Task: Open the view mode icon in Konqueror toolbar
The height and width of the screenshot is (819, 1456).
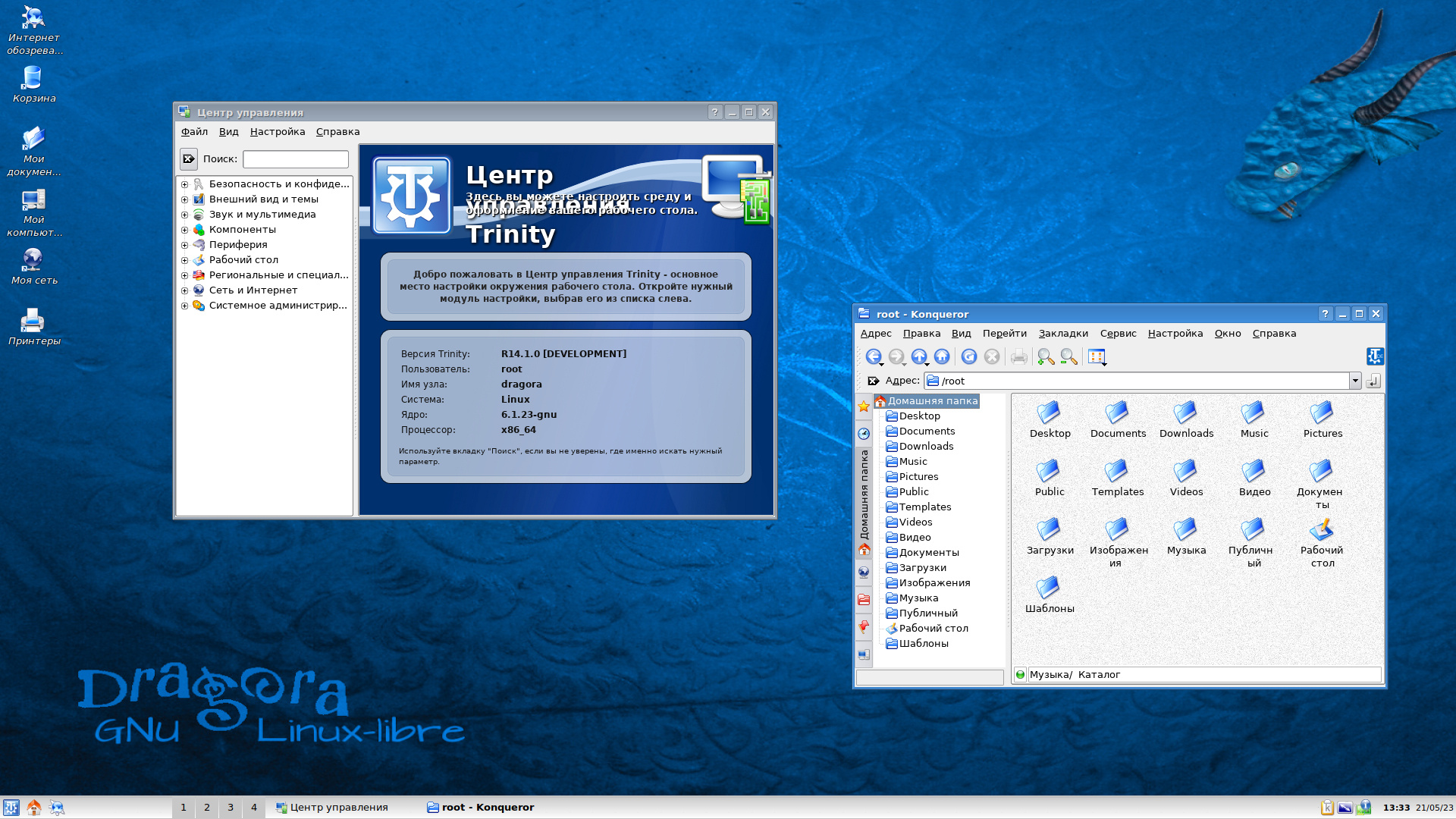Action: [x=1097, y=356]
